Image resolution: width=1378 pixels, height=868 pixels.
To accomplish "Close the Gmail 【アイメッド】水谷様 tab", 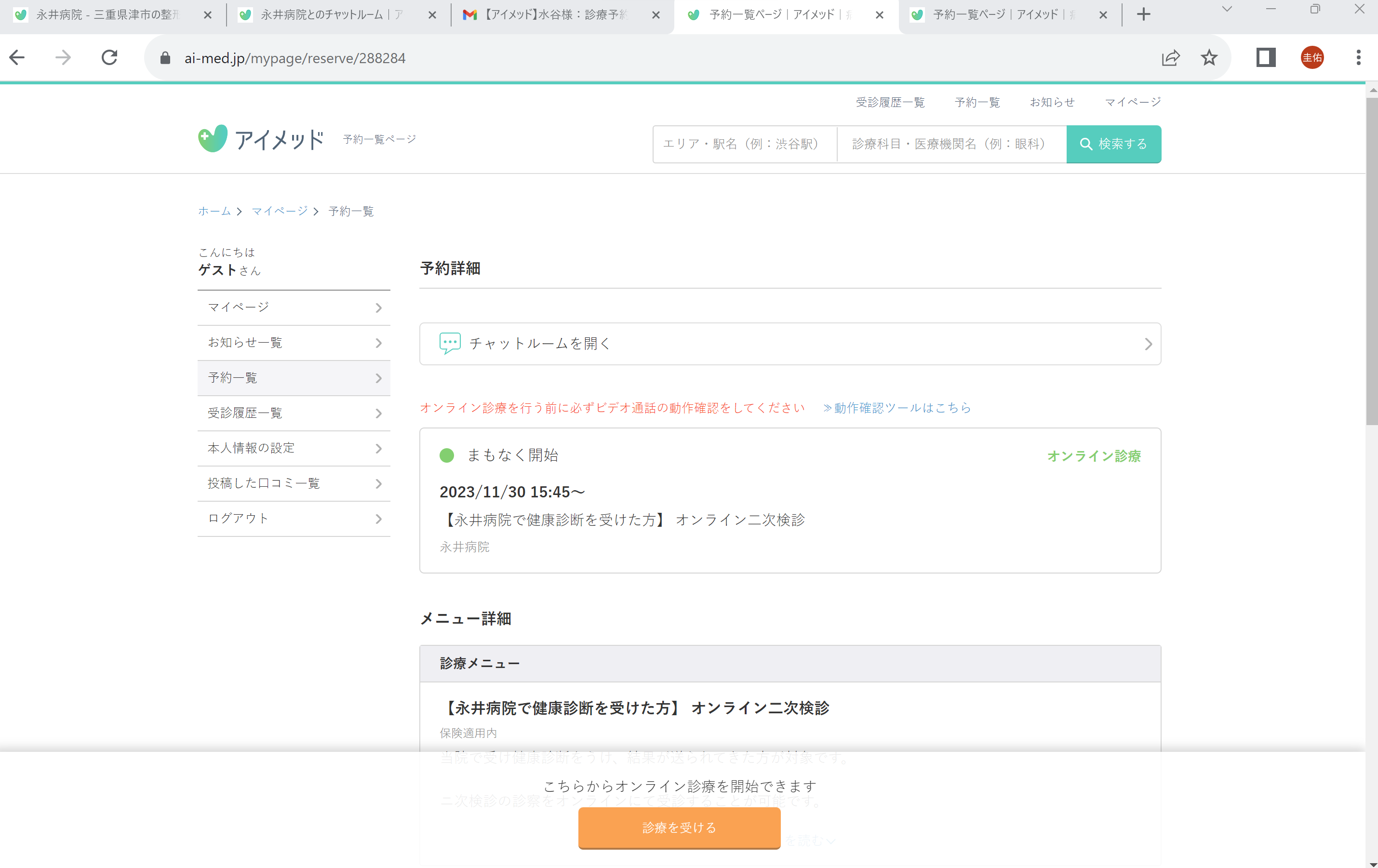I will point(656,15).
